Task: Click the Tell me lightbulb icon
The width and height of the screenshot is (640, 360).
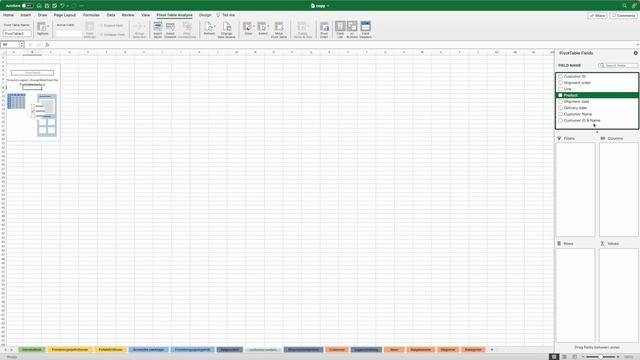Action: click(x=218, y=15)
